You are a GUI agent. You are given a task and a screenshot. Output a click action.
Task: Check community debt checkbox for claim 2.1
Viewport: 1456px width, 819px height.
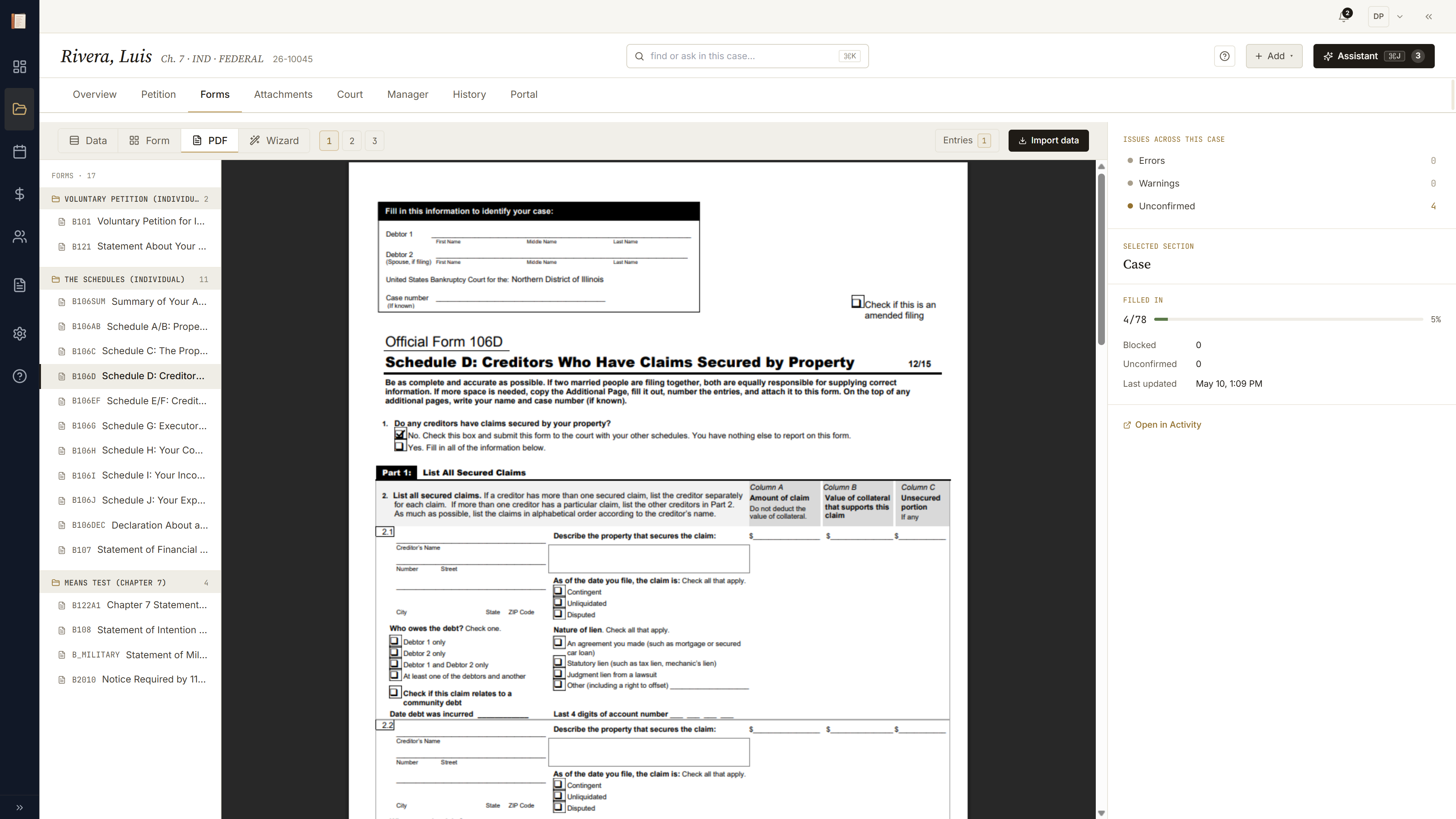394,692
